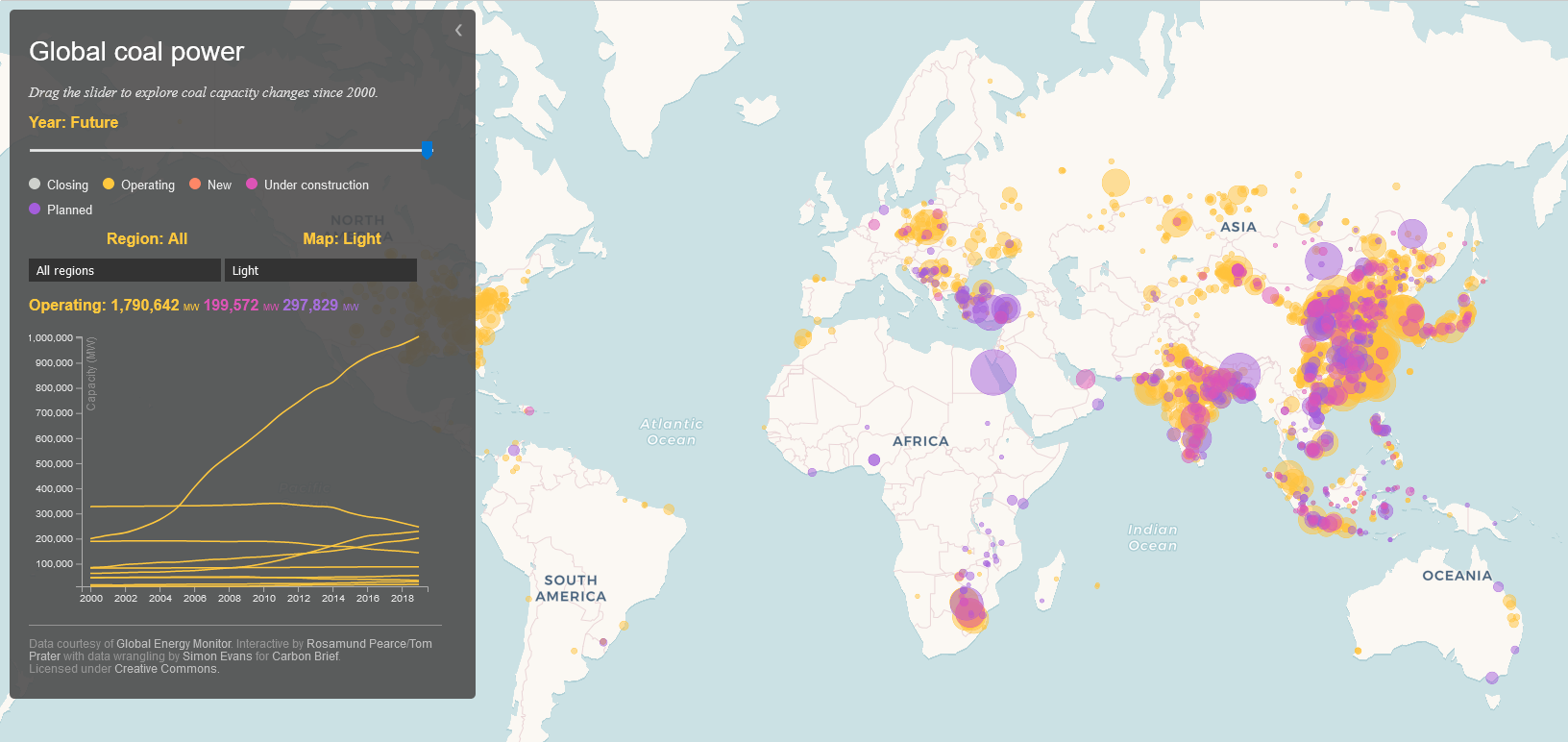Image resolution: width=1568 pixels, height=742 pixels.
Task: Collapse the side panel with the chevron arrow
Action: click(458, 31)
